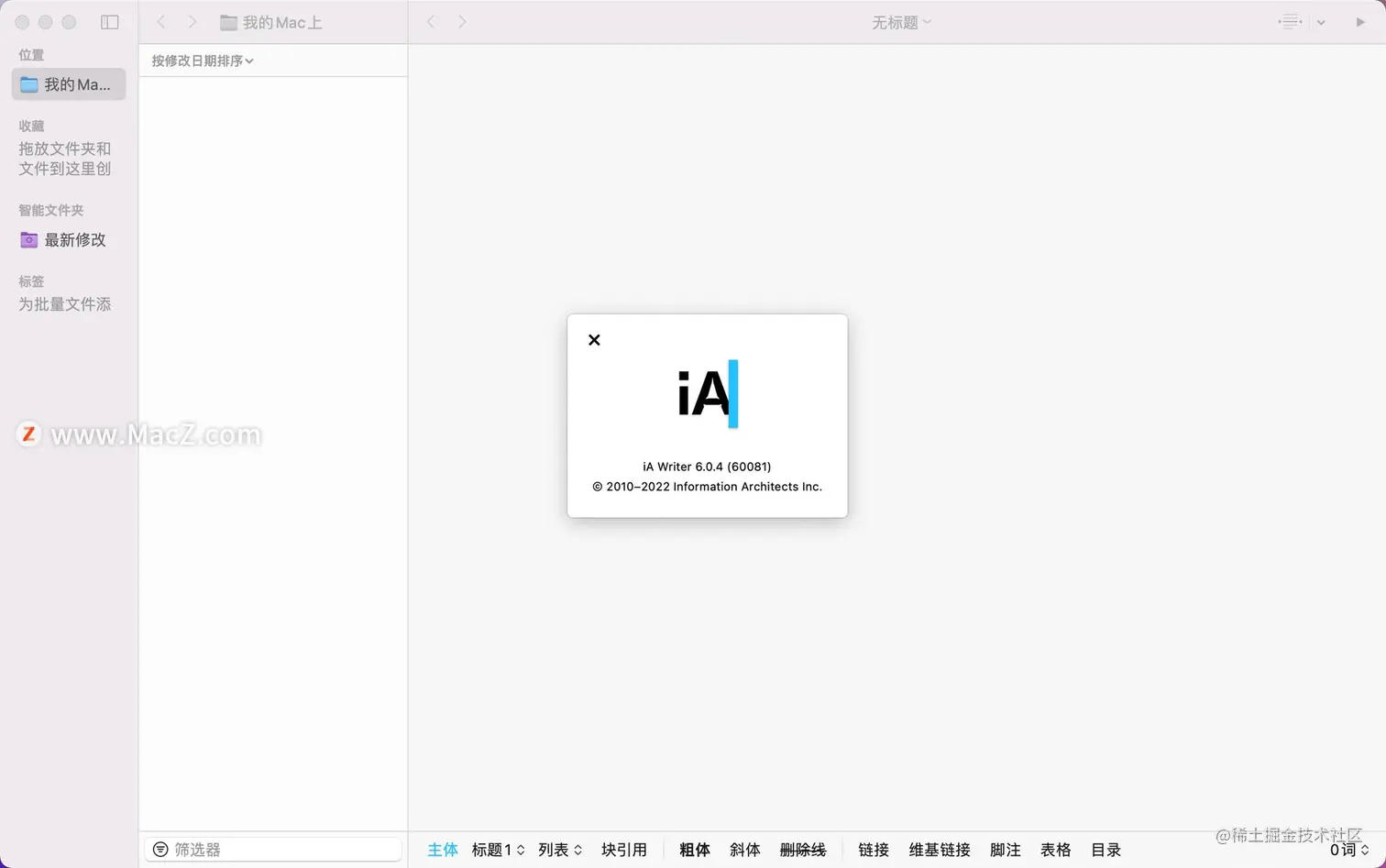The image size is (1386, 868).
Task: Open the 列表 list style dropdown
Action: tap(560, 850)
